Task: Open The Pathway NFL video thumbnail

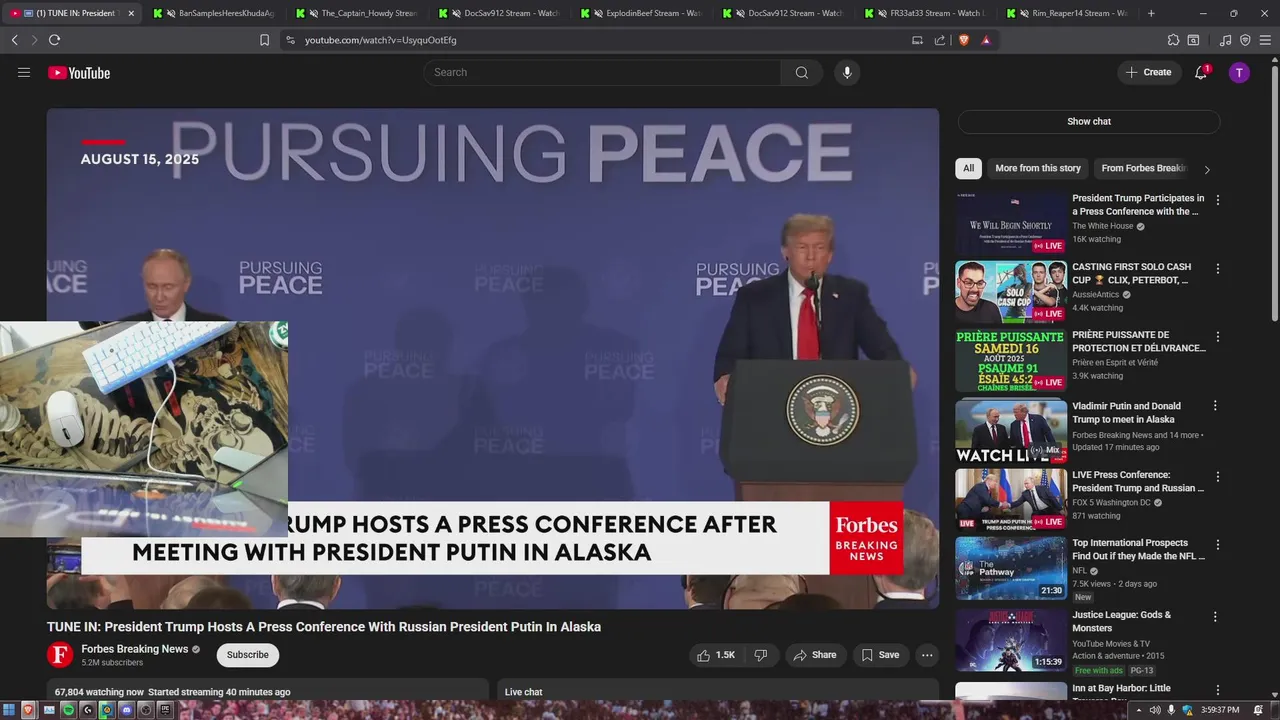Action: (1011, 568)
